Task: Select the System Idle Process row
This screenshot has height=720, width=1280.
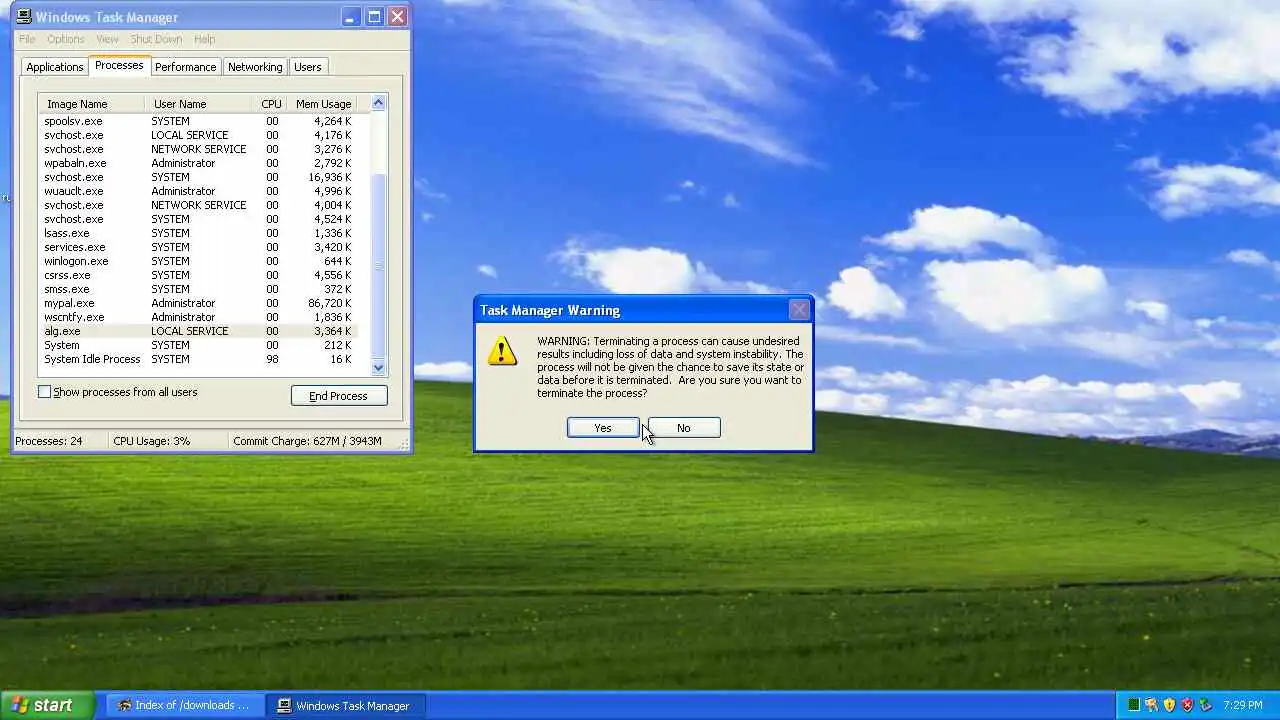Action: pos(198,359)
